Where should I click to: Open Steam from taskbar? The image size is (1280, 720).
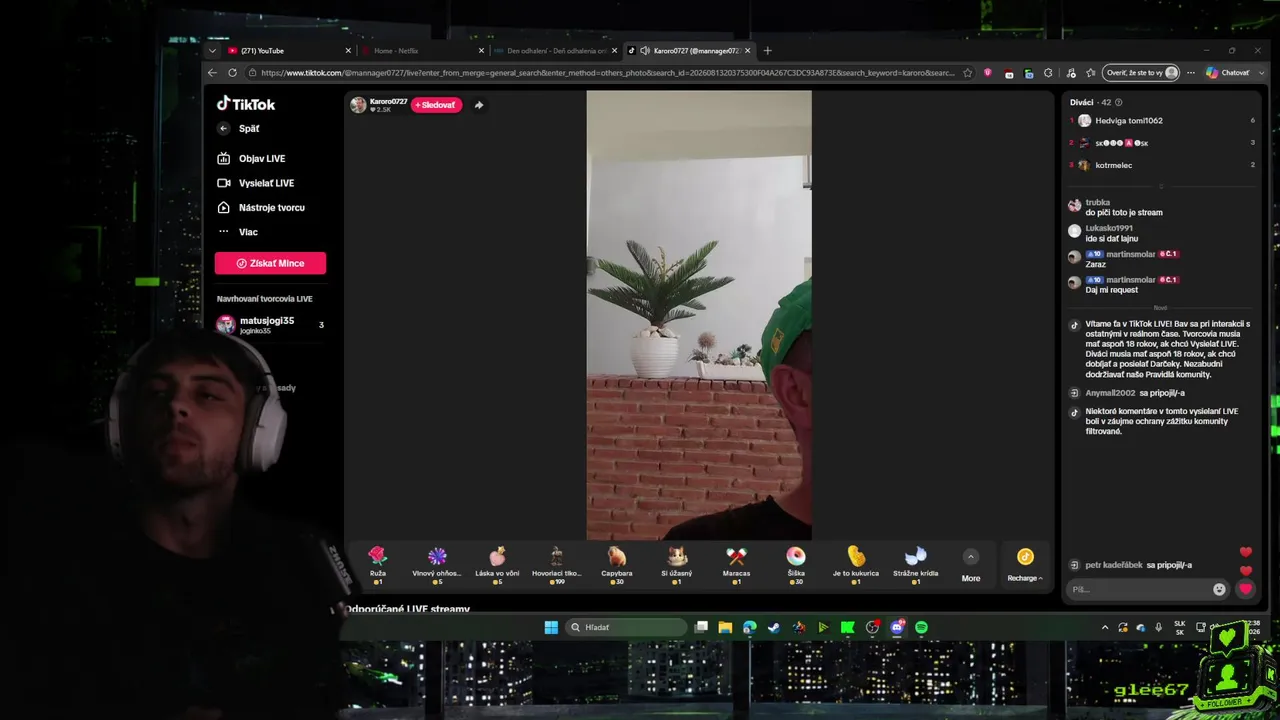click(774, 627)
